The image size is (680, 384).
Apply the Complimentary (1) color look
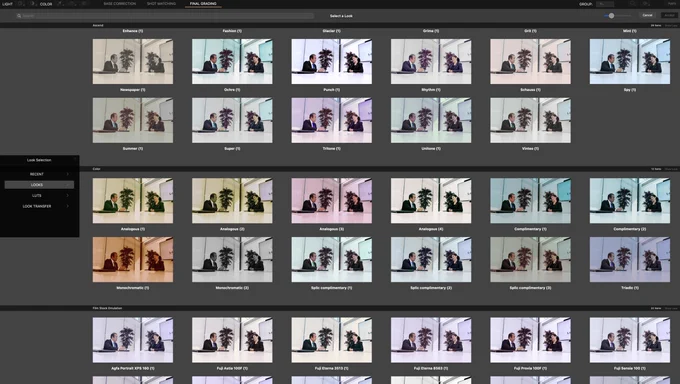[530, 200]
